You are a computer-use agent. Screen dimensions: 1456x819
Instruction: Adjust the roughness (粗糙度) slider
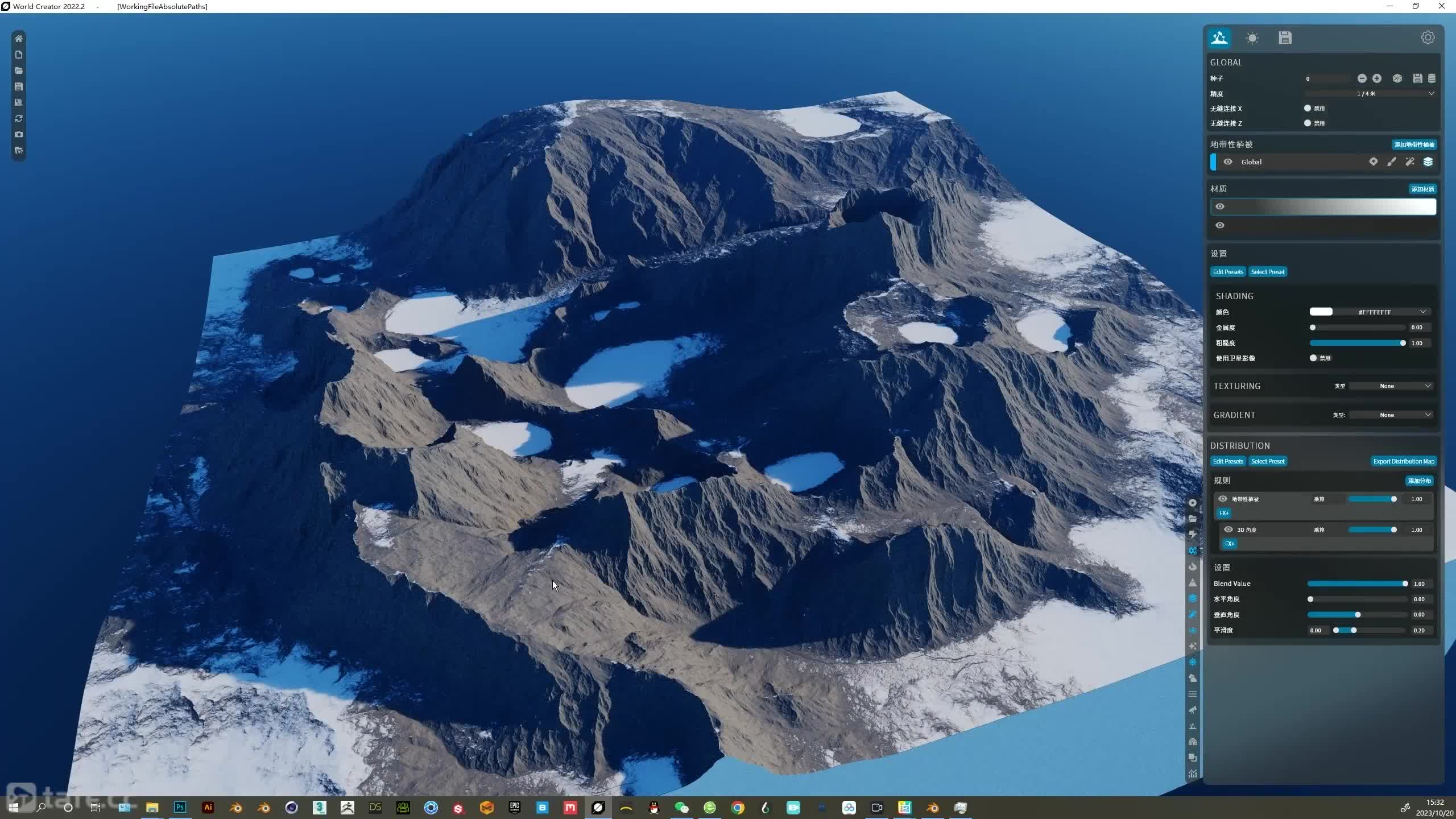1357,343
